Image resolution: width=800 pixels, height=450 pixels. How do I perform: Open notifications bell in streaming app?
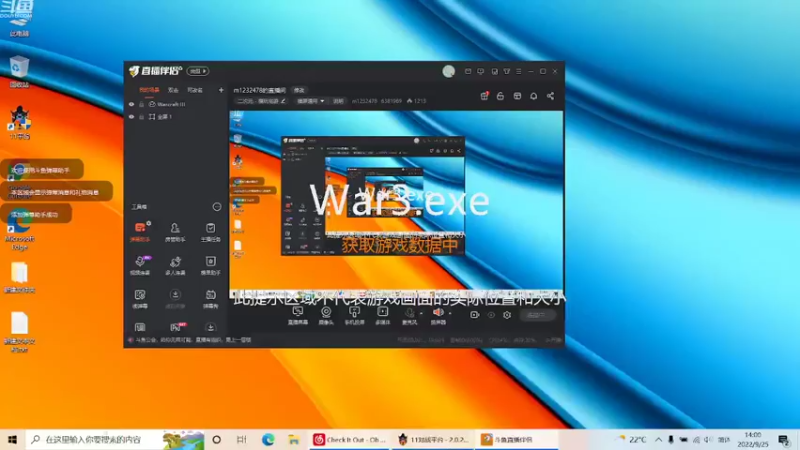(533, 96)
